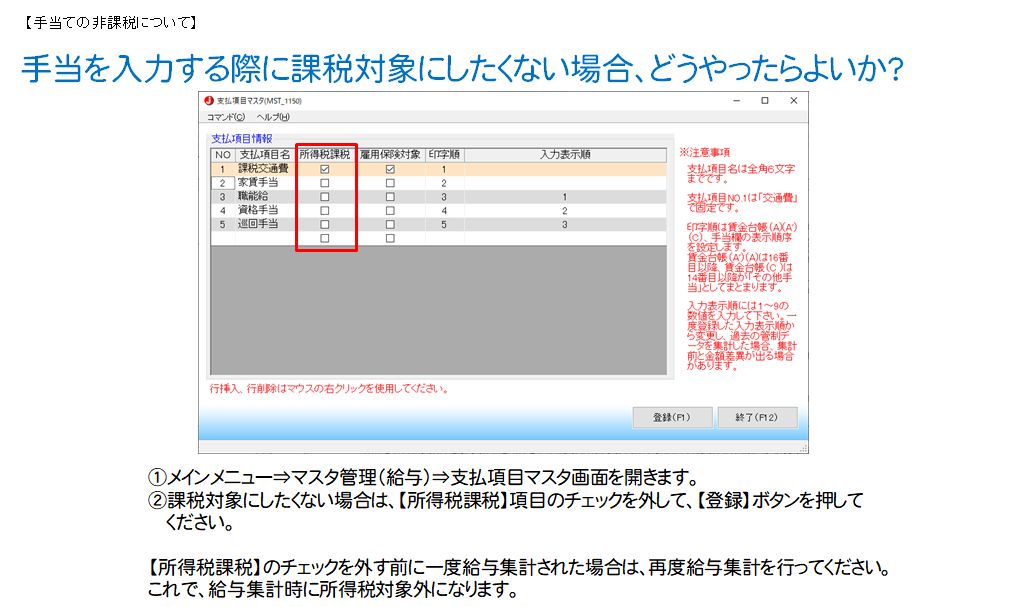Viewport: 1020px width, 607px height.
Task: Click the 印字順 column header
Action: coord(443,155)
